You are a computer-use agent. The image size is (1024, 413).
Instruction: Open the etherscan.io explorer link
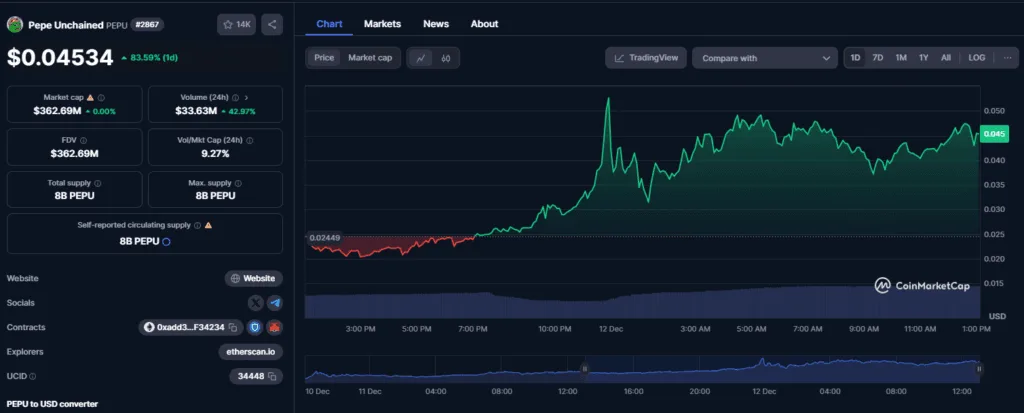[x=251, y=352]
